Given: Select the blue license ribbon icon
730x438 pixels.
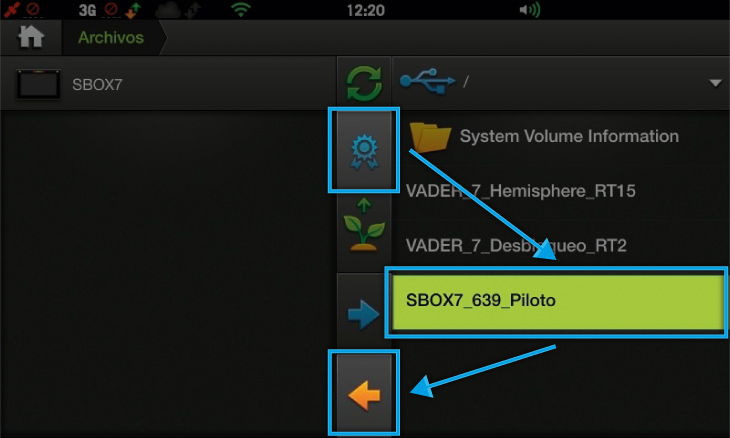Looking at the screenshot, I should 364,152.
